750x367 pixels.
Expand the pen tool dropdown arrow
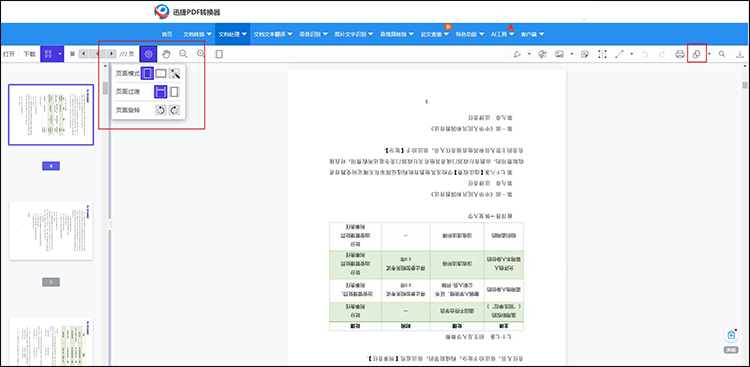click(529, 54)
